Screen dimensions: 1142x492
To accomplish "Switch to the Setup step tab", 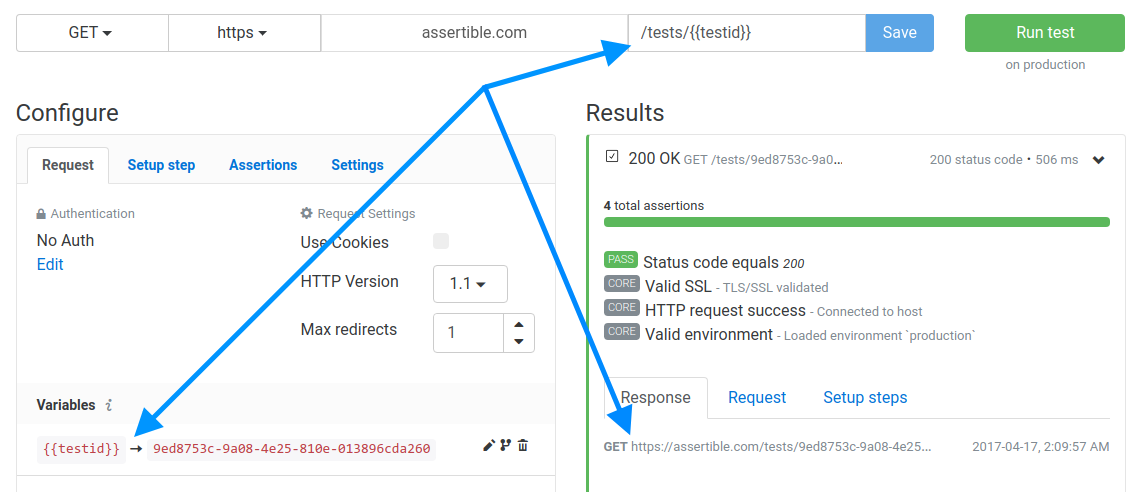I will click(x=161, y=165).
